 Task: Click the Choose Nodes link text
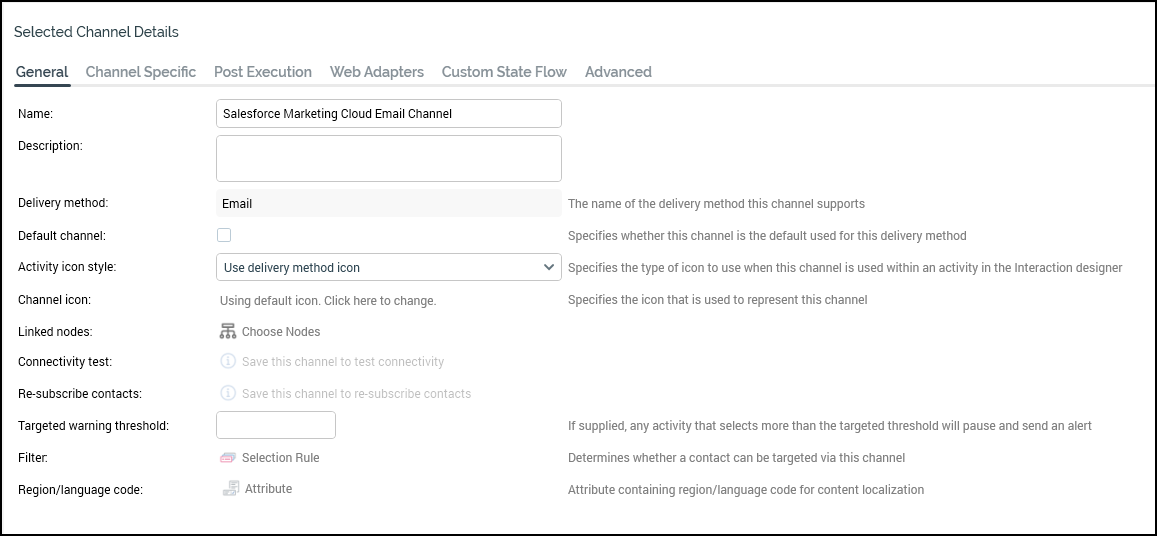pos(281,332)
